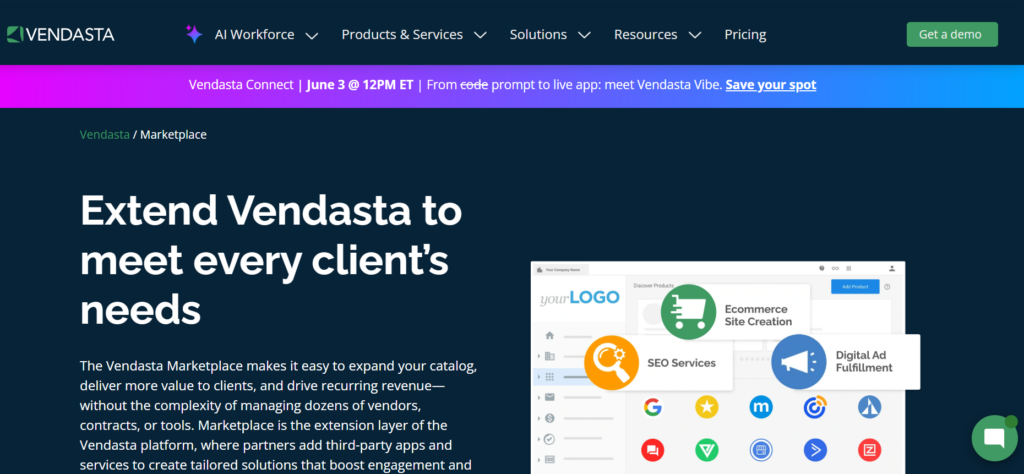The height and width of the screenshot is (474, 1024).
Task: Click the June 3 @ 12PM ET text
Action: pyautogui.click(x=359, y=85)
